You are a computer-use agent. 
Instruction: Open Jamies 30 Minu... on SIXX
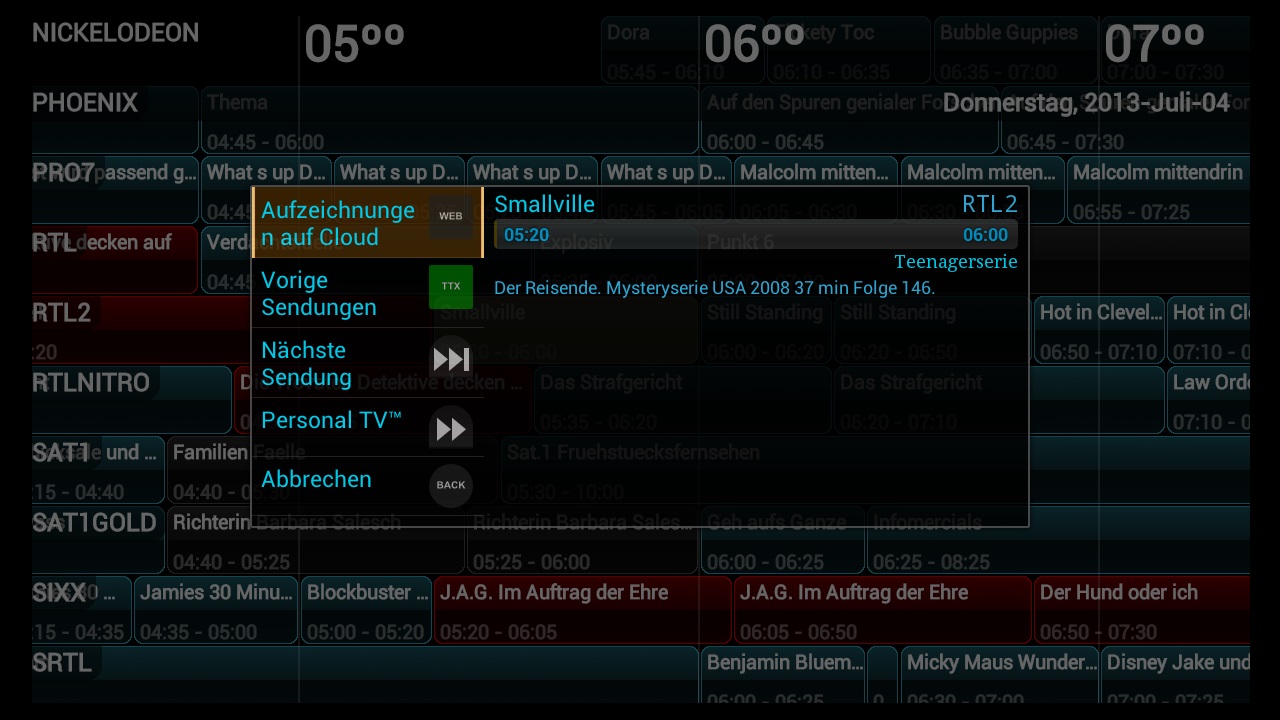pyautogui.click(x=216, y=610)
